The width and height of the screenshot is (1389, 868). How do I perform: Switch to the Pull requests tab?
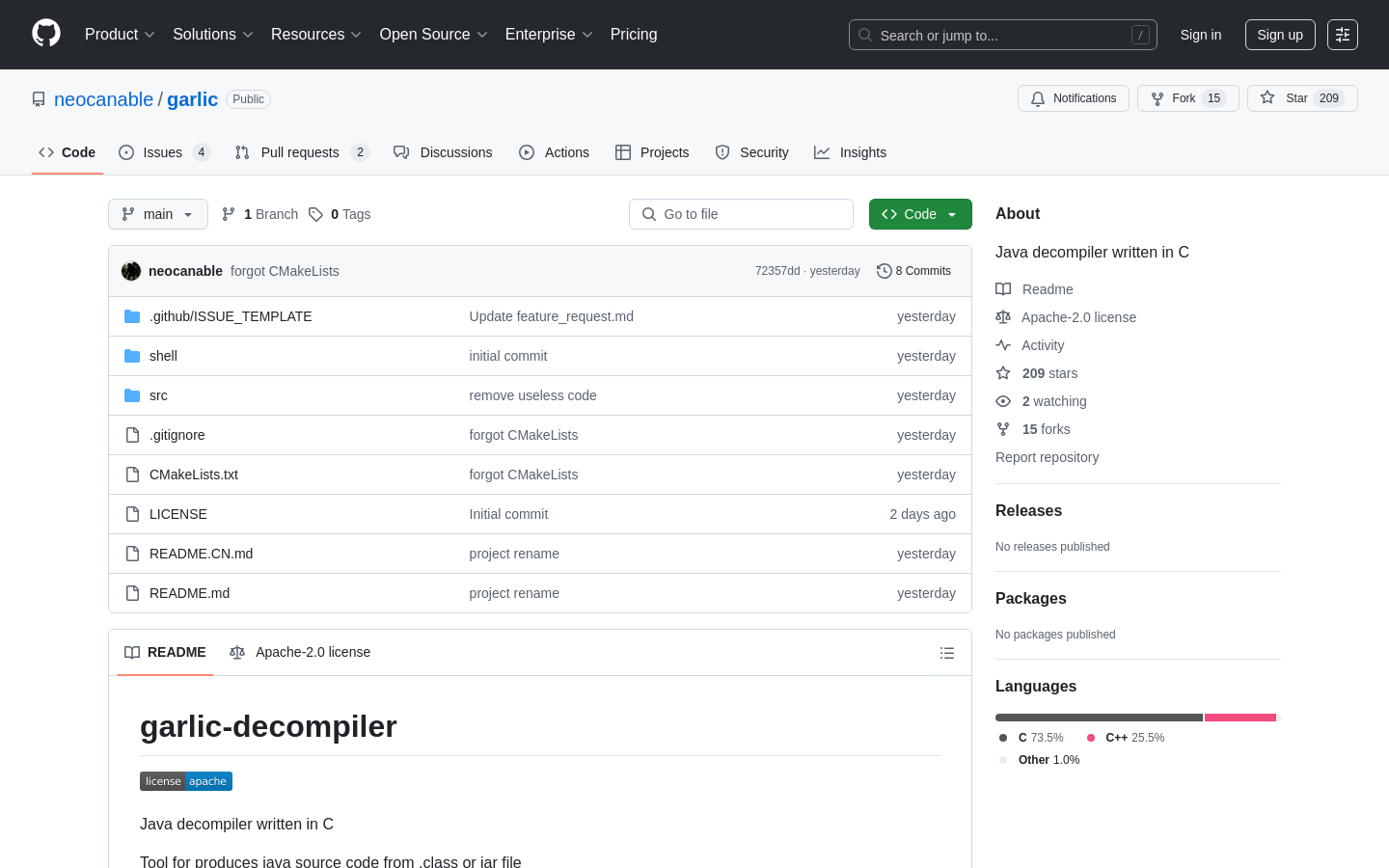pos(302,152)
